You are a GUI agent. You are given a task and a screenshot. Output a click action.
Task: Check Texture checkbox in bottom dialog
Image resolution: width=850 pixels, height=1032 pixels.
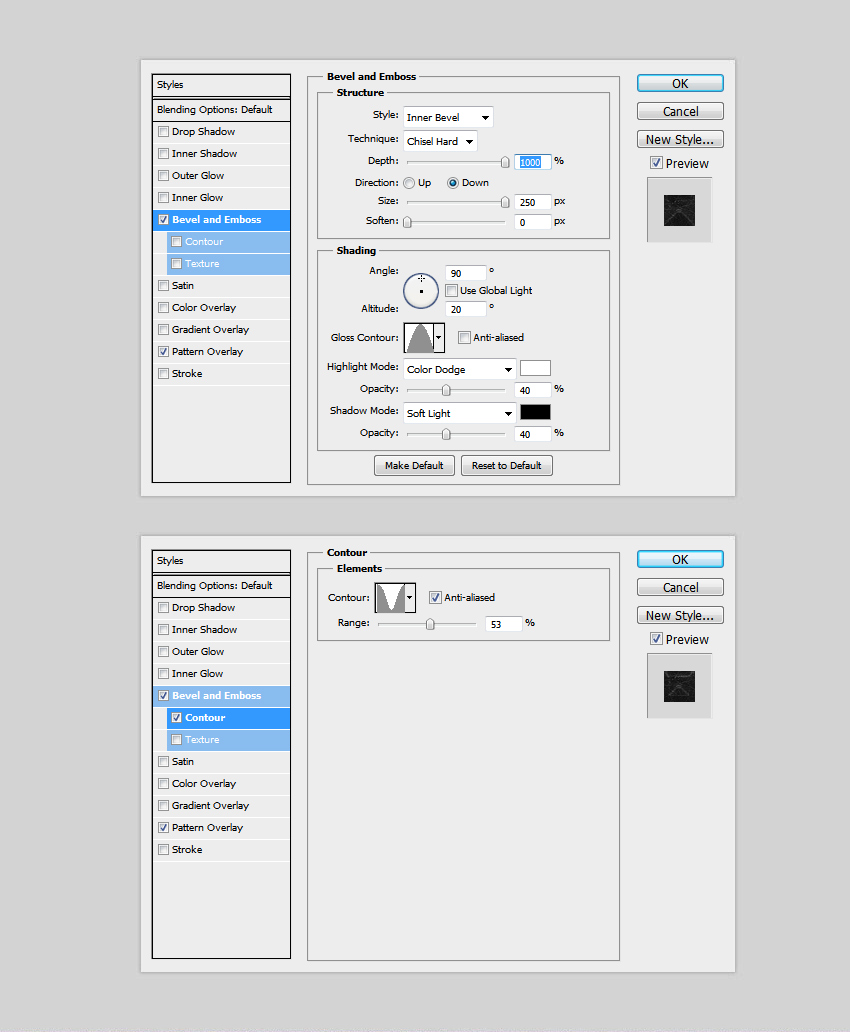pyautogui.click(x=176, y=740)
